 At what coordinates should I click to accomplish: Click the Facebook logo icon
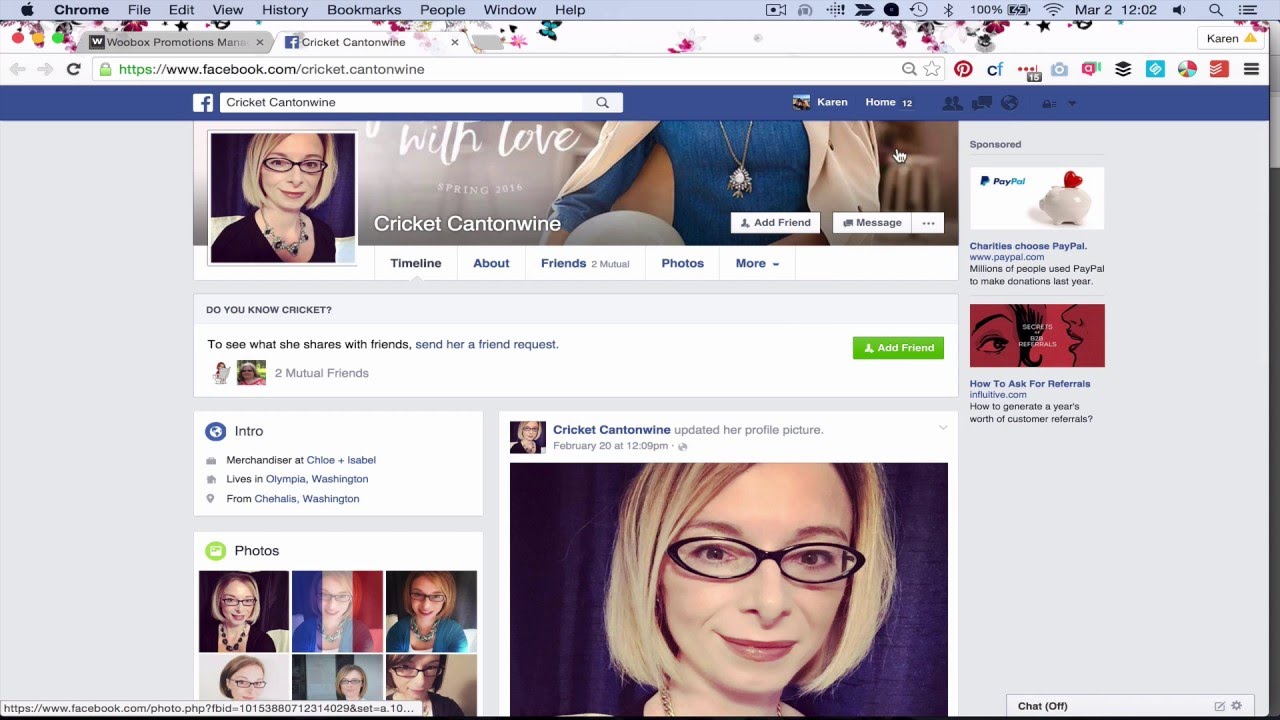[203, 102]
